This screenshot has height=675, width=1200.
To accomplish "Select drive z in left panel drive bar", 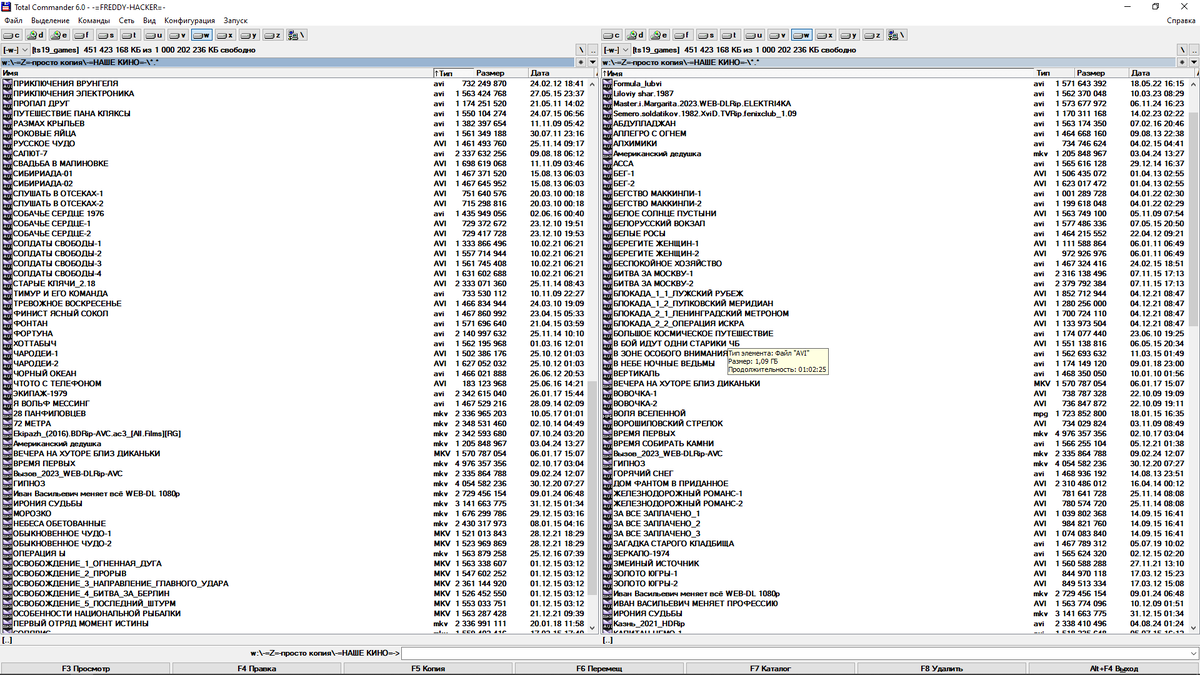I will pyautogui.click(x=272, y=35).
